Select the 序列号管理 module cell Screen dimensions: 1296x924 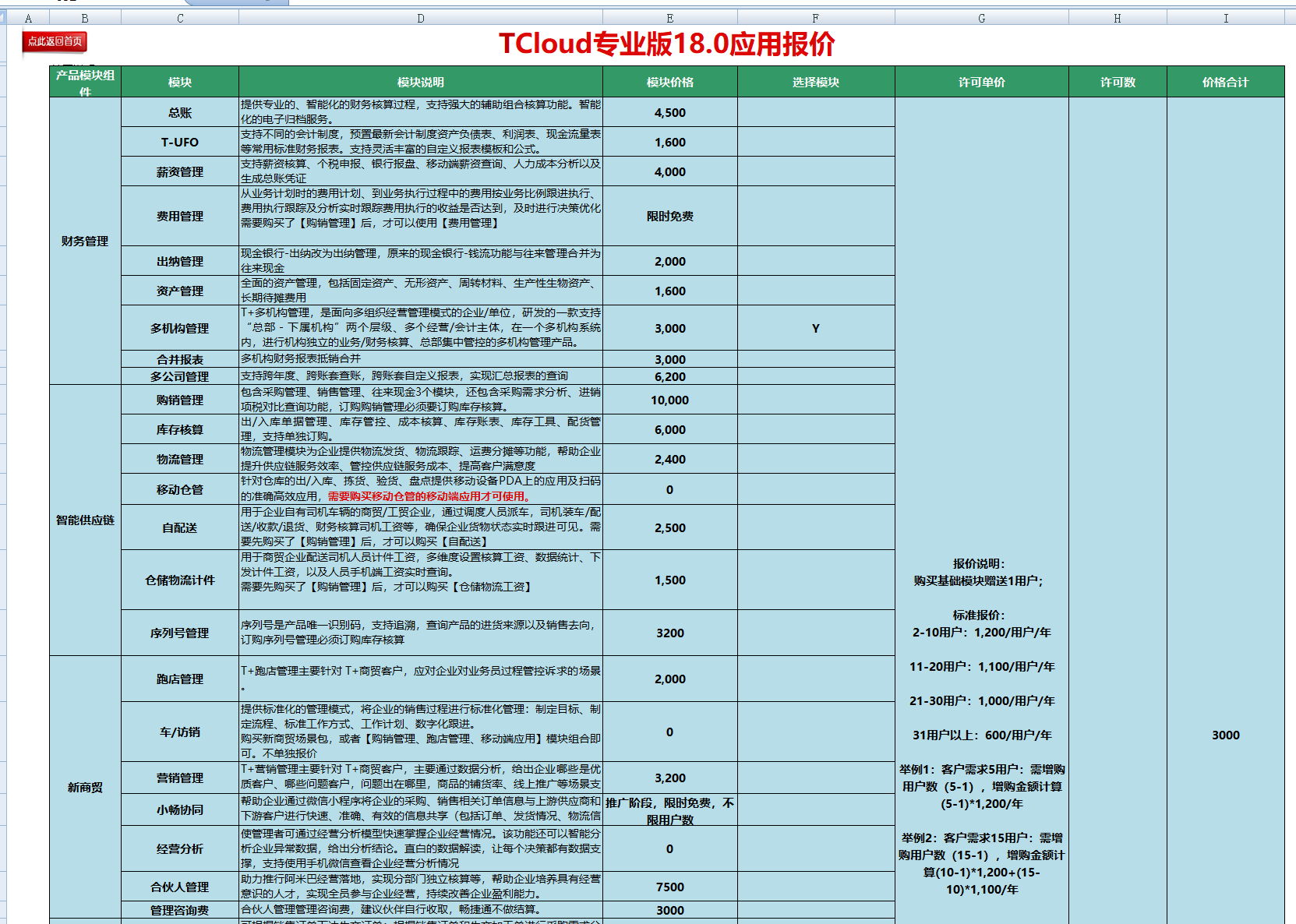coord(180,633)
